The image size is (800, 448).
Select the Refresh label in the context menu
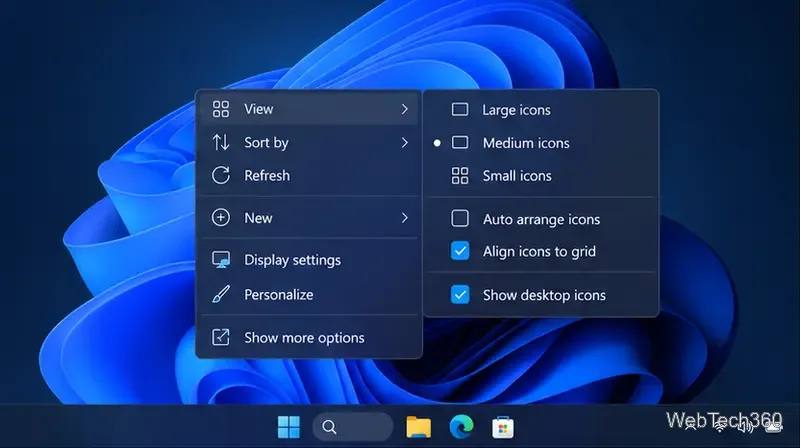[267, 176]
